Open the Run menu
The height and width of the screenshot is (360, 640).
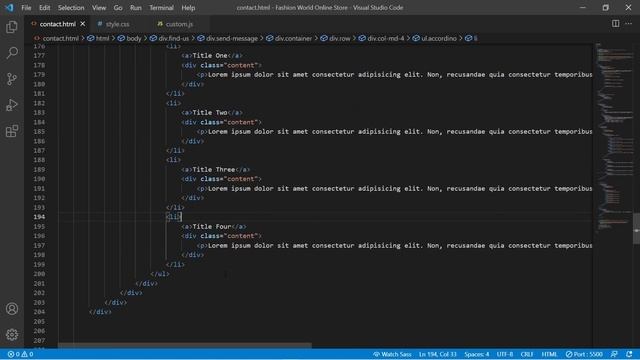point(136,8)
